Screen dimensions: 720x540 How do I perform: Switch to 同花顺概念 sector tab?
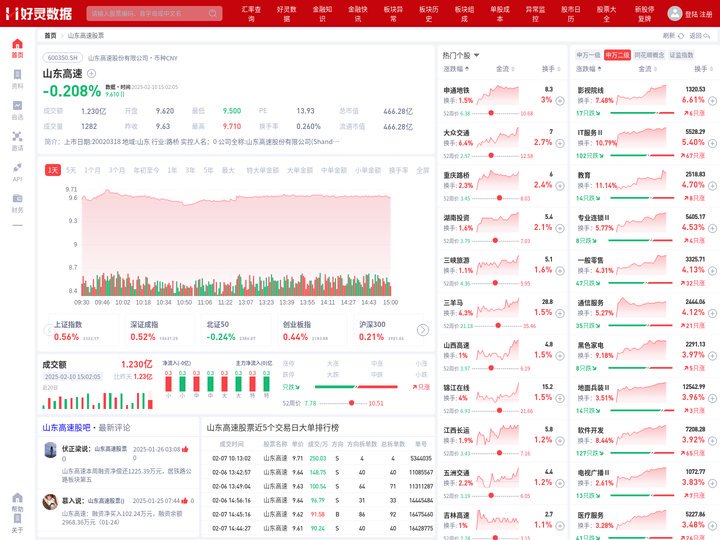point(649,55)
